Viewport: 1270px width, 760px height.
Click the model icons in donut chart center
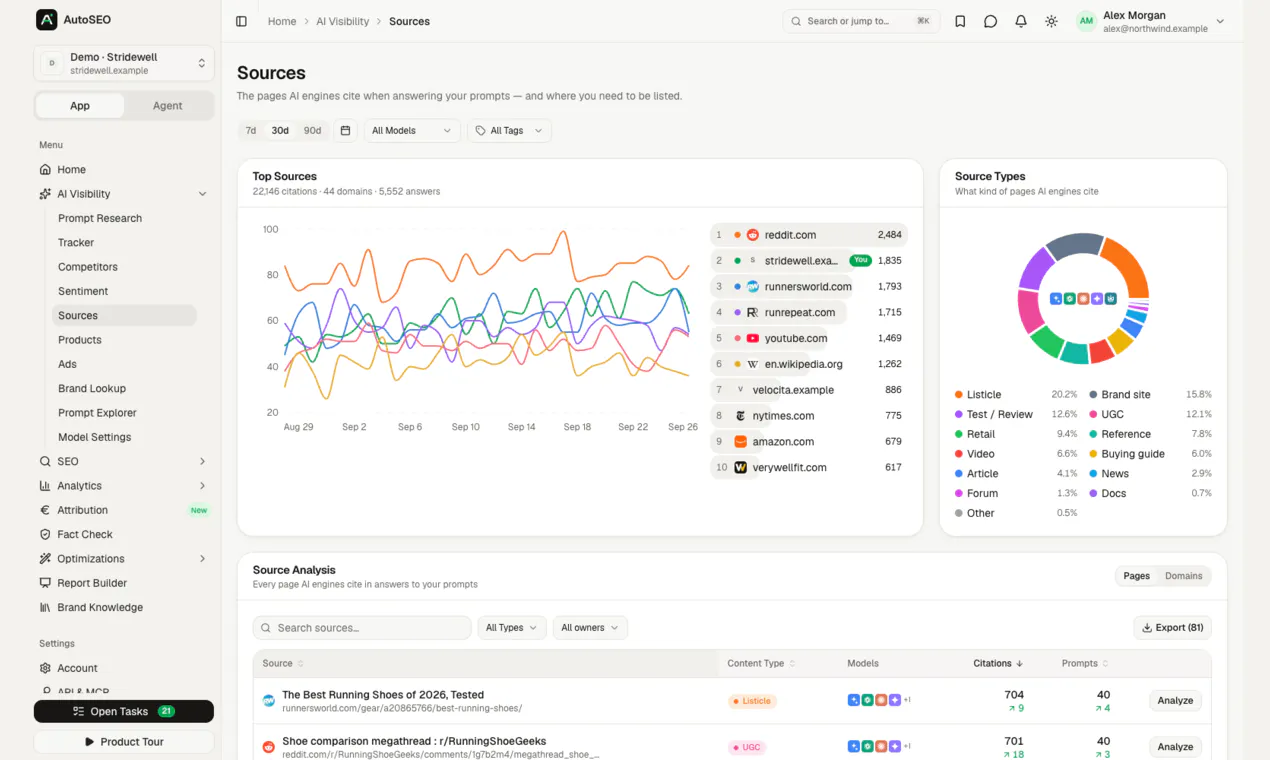tap(1083, 299)
